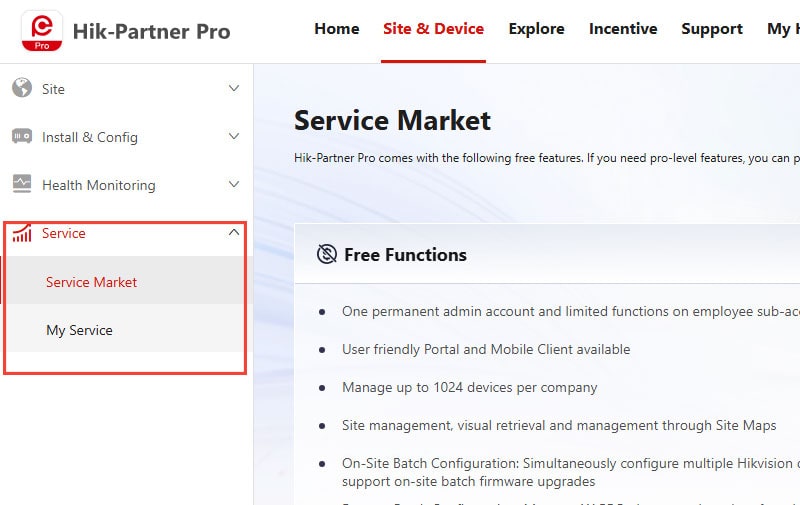Screen dimensions: 800x505
Task: Switch to the Support tab
Action: 712,29
